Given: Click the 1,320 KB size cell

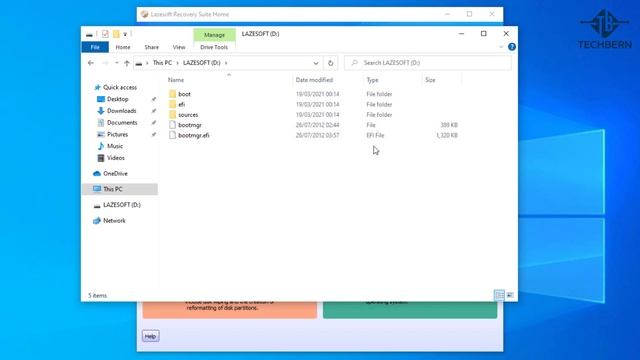Looking at the screenshot, I should click(447, 136).
